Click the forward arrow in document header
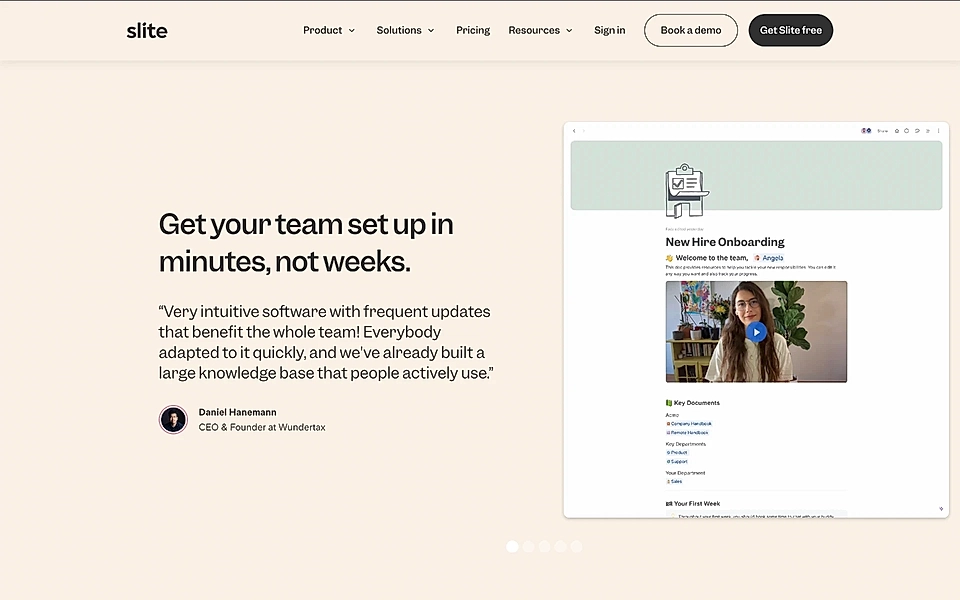Viewport: 960px width, 600px height. 583,131
